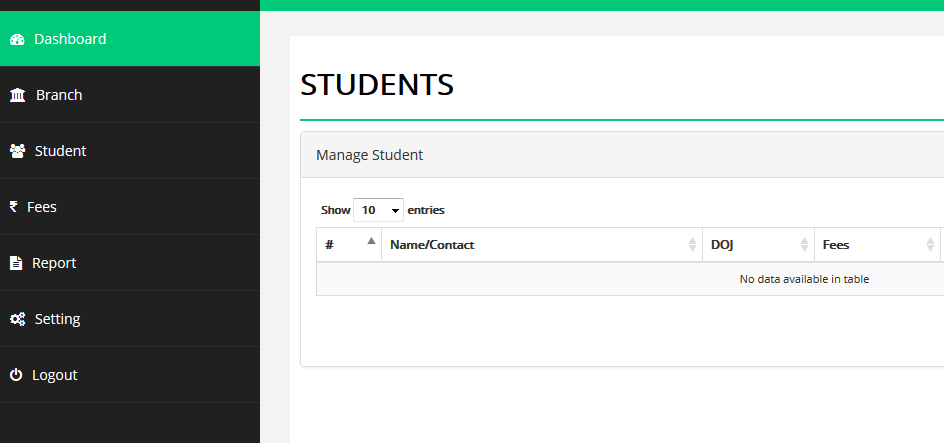
Task: Click the Logout power icon
Action: point(16,375)
